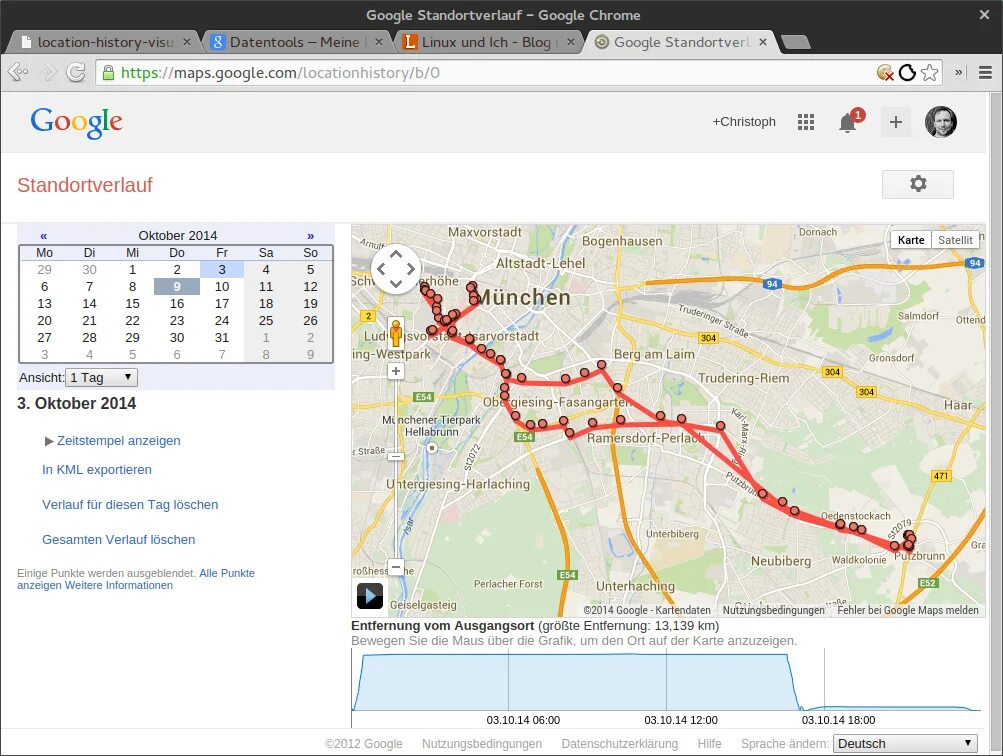Open the notifications bell
Image resolution: width=1003 pixels, height=756 pixels.
click(849, 121)
